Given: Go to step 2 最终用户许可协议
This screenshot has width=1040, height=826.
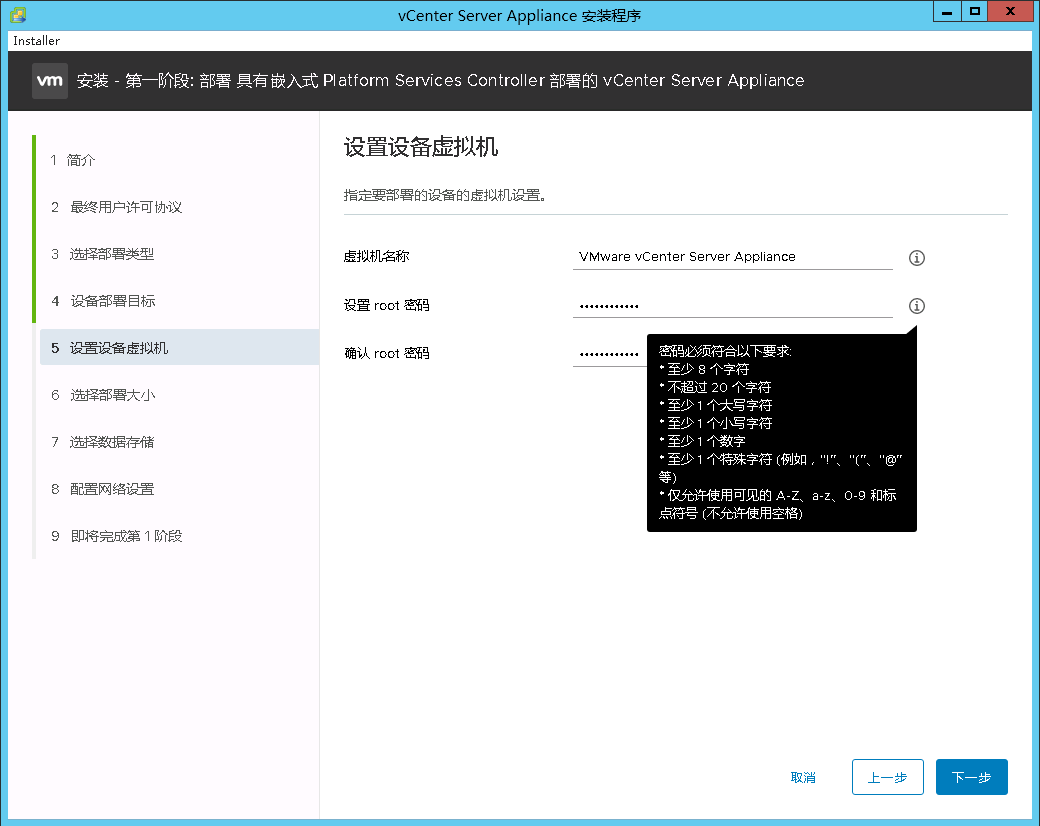Looking at the screenshot, I should (x=117, y=207).
